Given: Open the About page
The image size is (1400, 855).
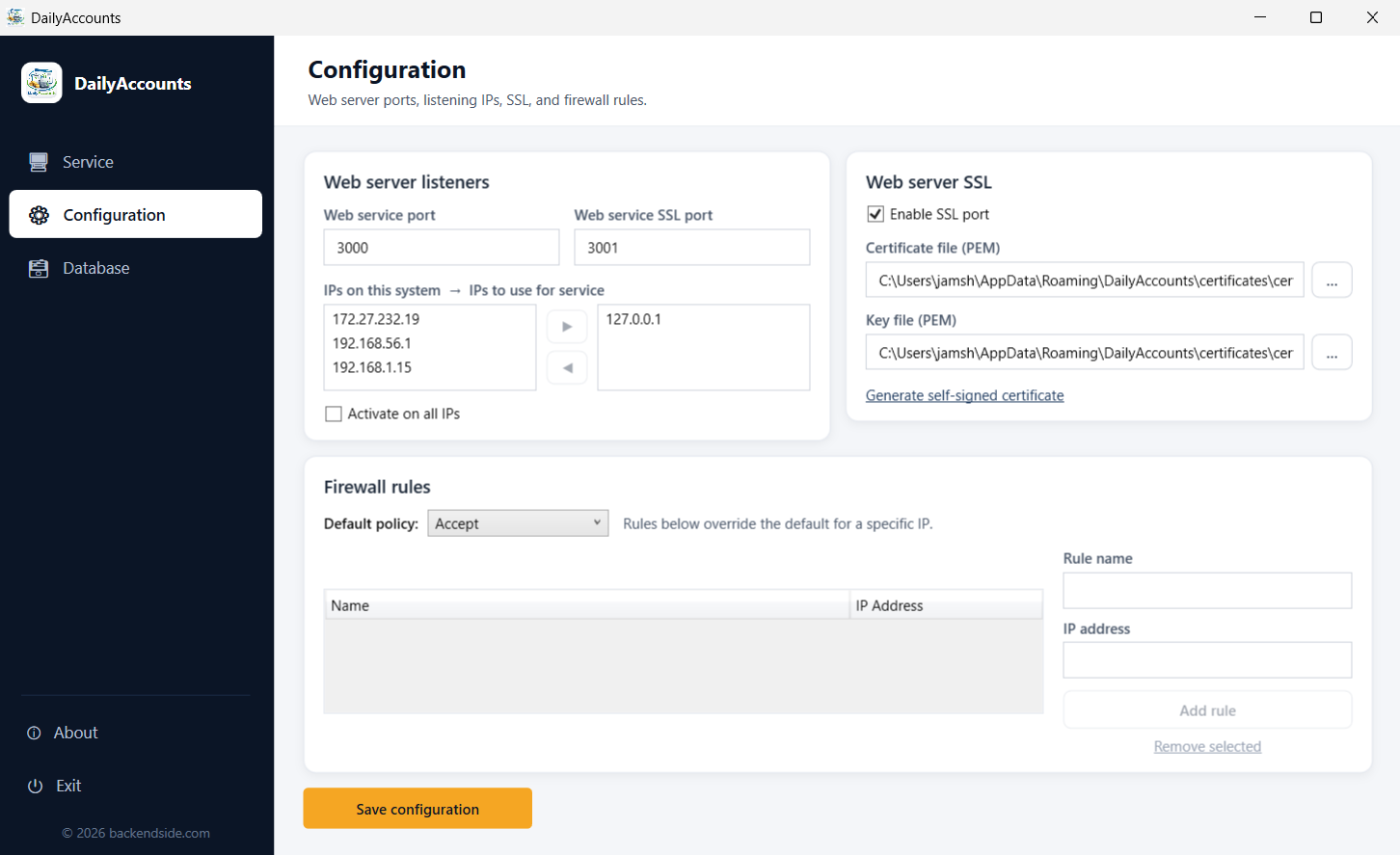Looking at the screenshot, I should (x=136, y=733).
